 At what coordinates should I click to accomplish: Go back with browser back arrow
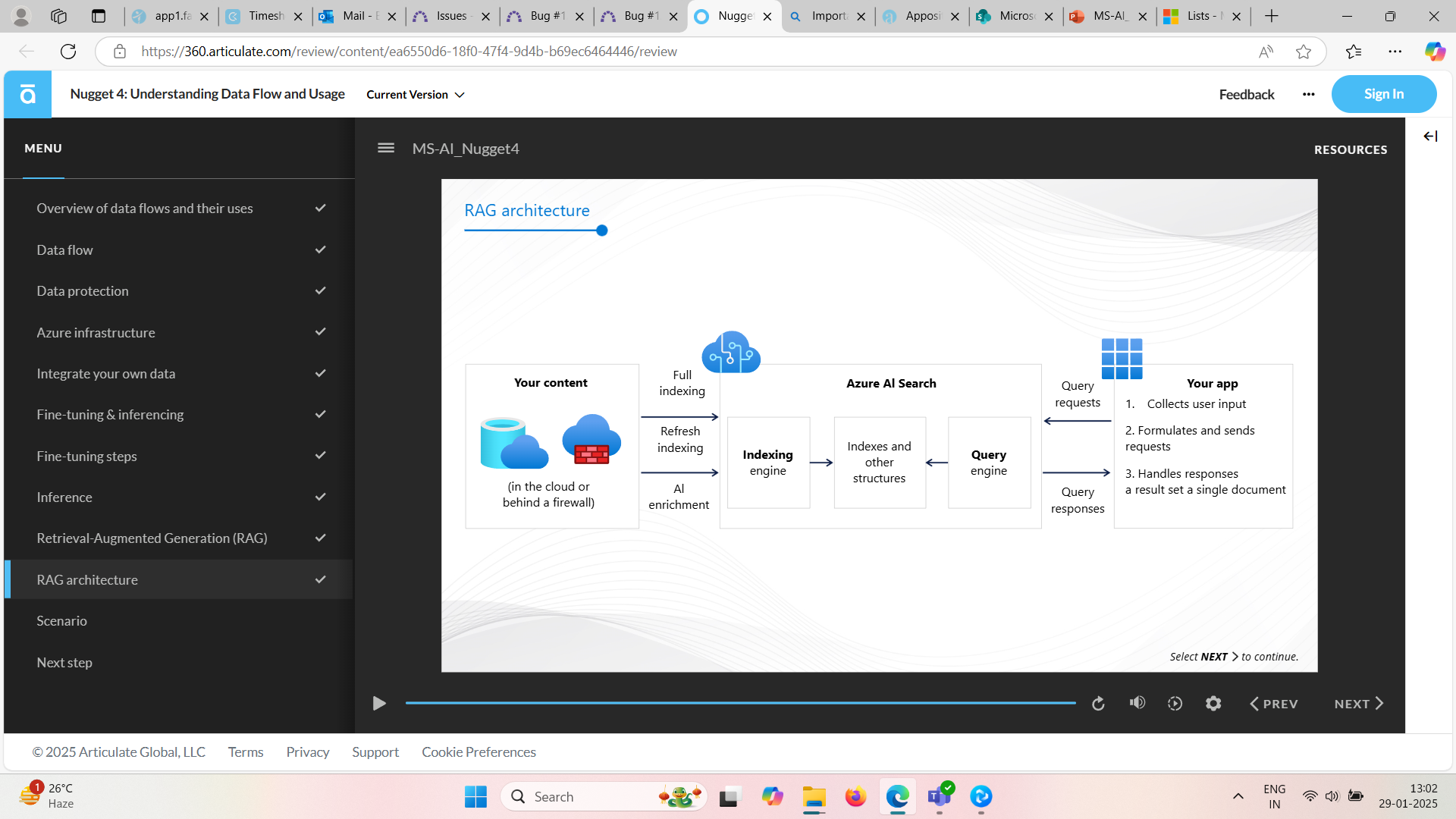[x=27, y=52]
